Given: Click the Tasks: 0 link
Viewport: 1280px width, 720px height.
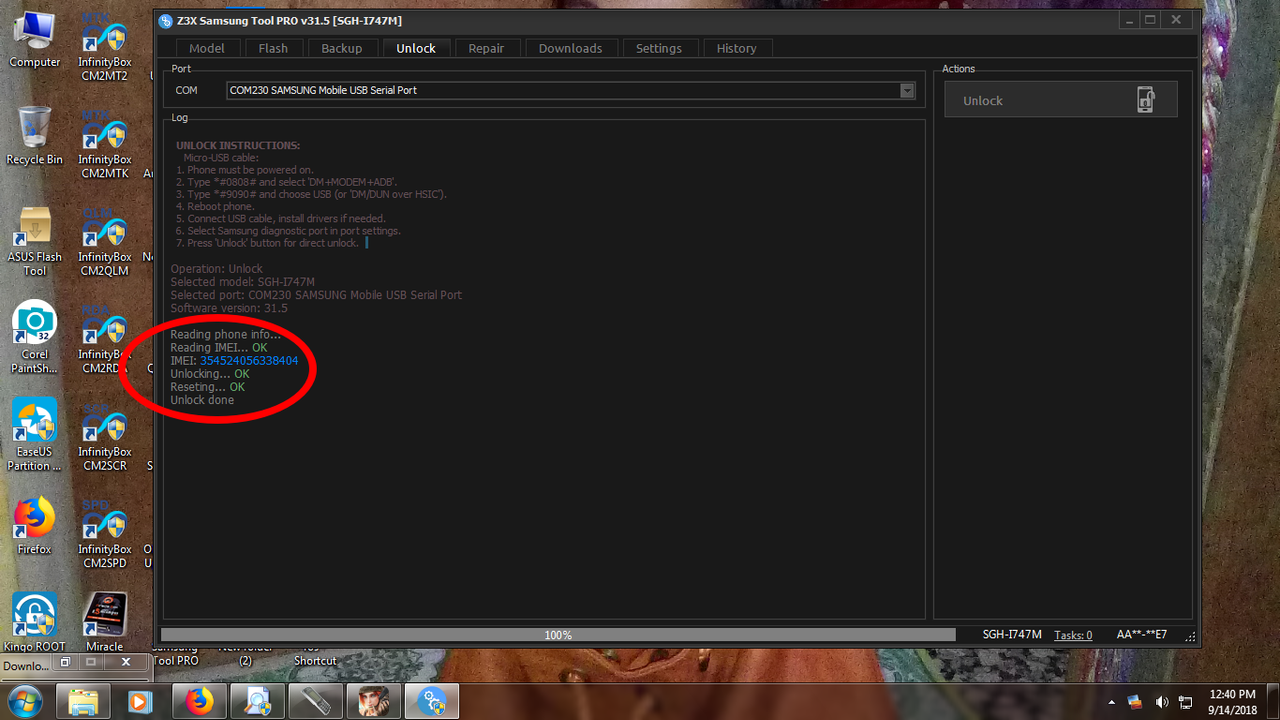Looking at the screenshot, I should coord(1073,635).
